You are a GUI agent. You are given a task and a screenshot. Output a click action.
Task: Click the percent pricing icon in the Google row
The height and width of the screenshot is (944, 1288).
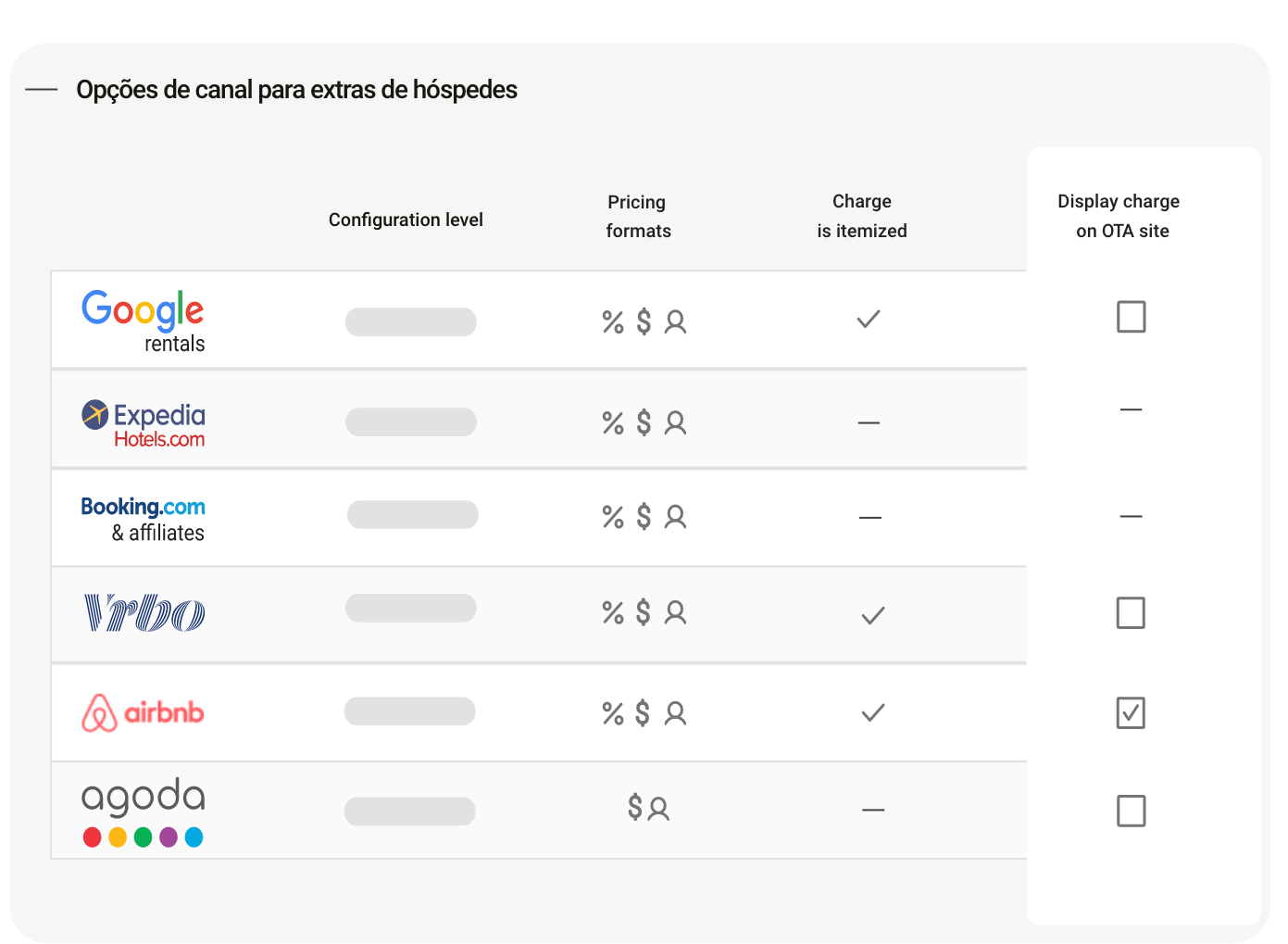(613, 322)
